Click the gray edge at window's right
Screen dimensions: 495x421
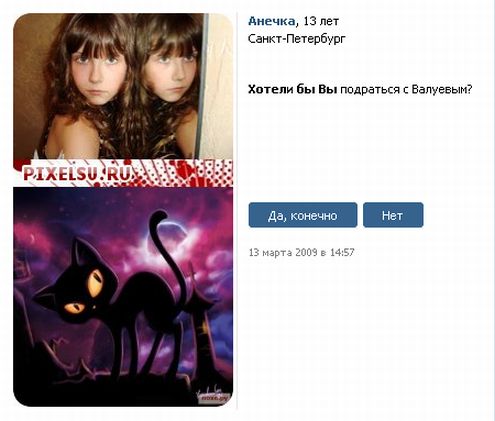493,210
